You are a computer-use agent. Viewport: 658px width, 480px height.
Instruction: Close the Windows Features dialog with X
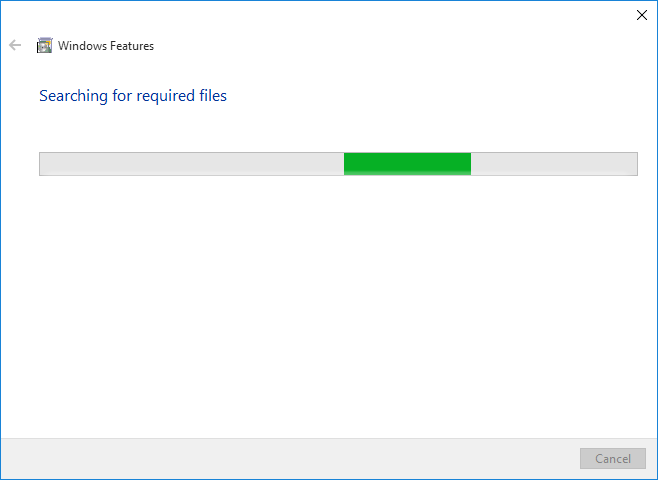pos(641,15)
